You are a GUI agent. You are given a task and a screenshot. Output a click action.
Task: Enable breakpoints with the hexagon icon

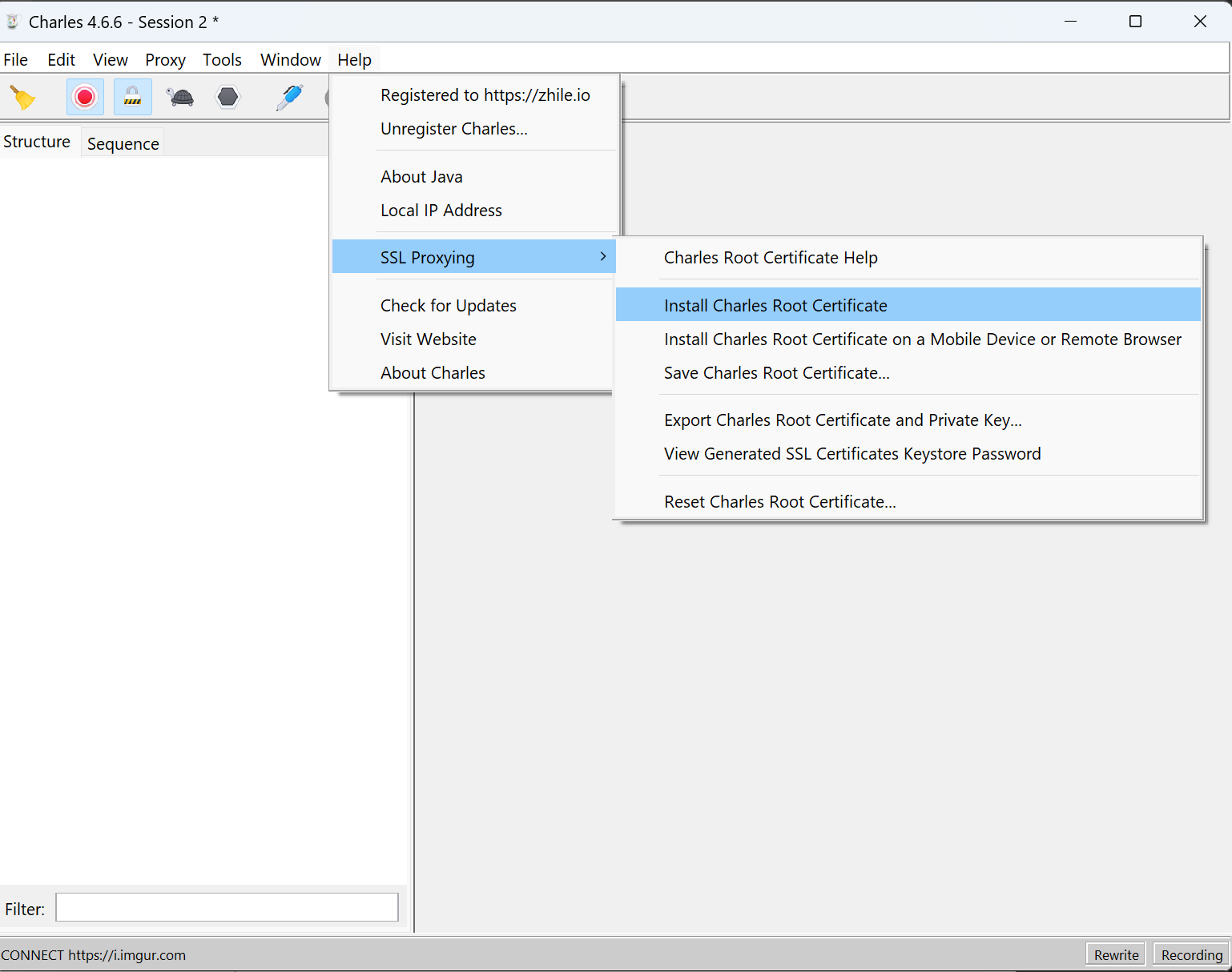[x=228, y=98]
